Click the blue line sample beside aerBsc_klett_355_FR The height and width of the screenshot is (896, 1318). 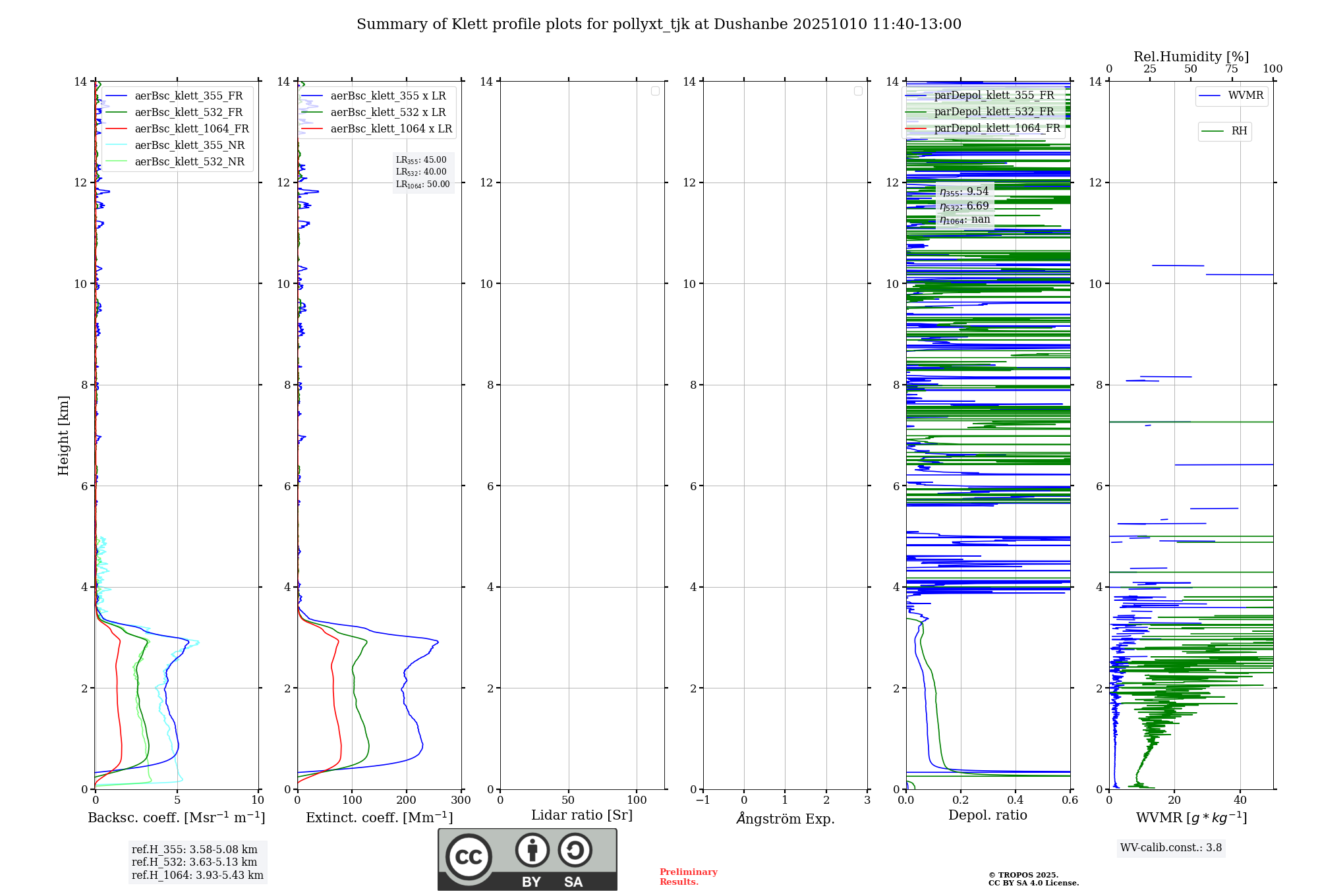pyautogui.click(x=117, y=96)
